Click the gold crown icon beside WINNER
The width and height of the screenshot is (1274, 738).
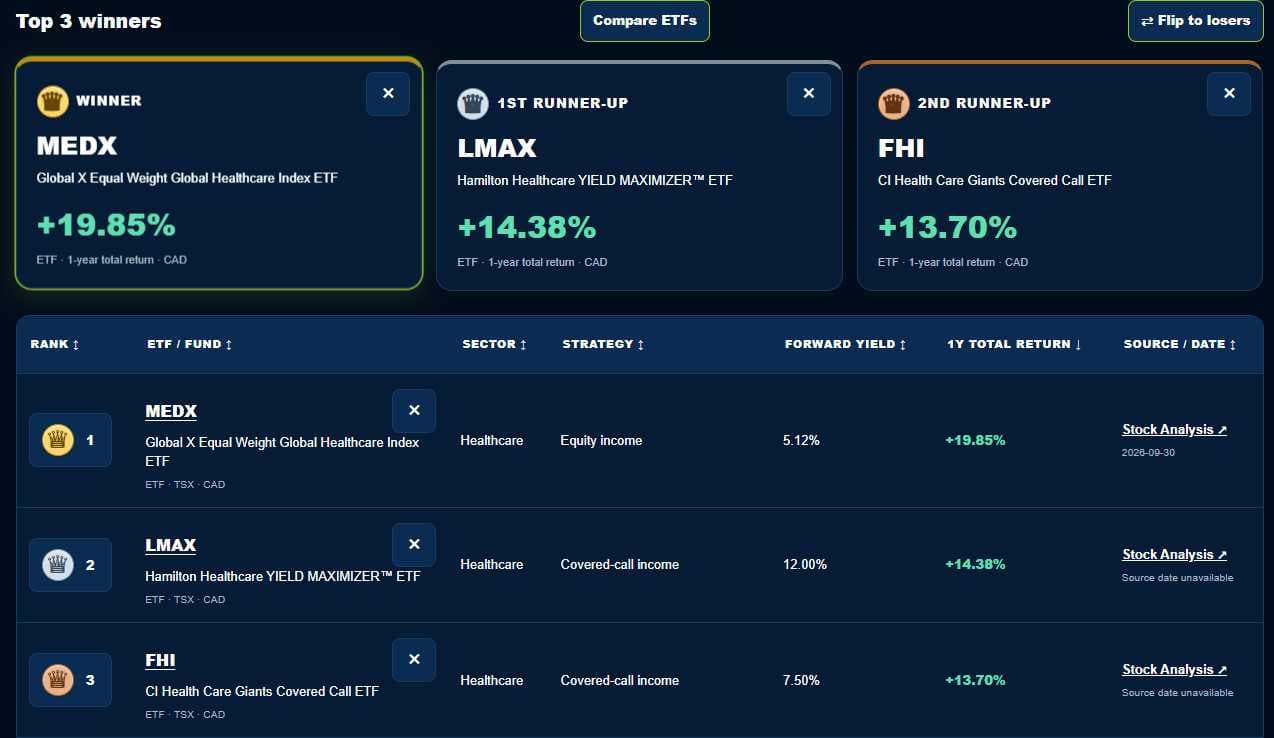tap(52, 101)
